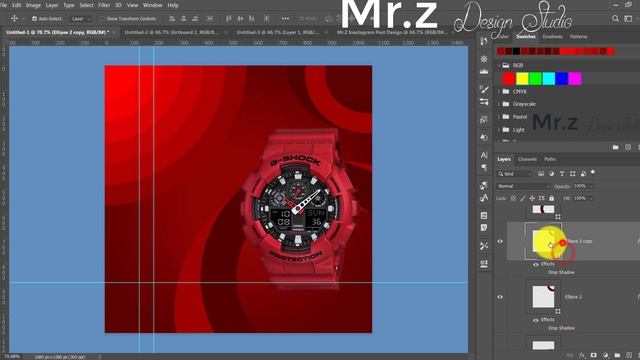
Task: Click align horizontal centers icon
Action: 184,19
